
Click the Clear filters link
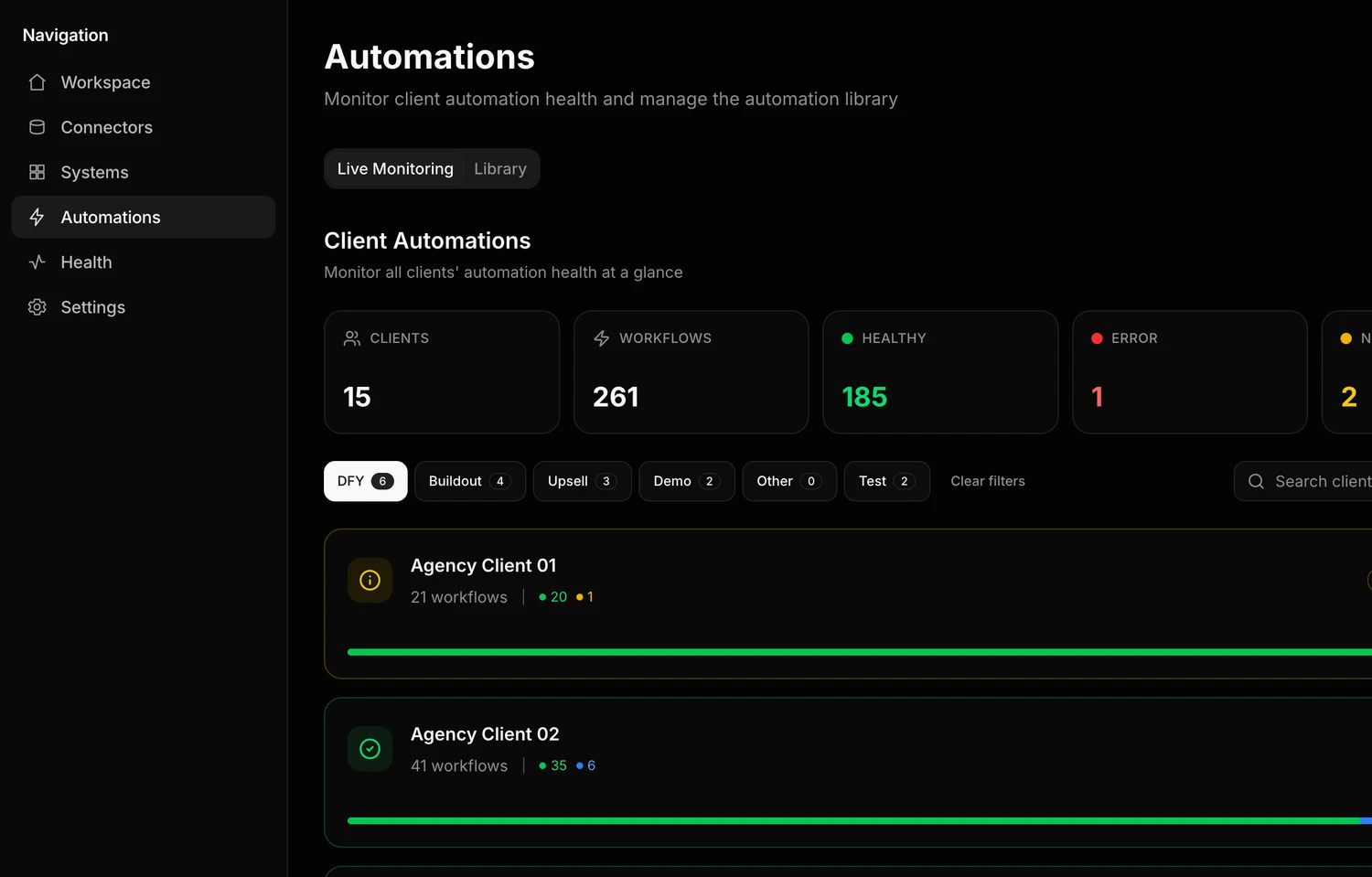coord(988,481)
